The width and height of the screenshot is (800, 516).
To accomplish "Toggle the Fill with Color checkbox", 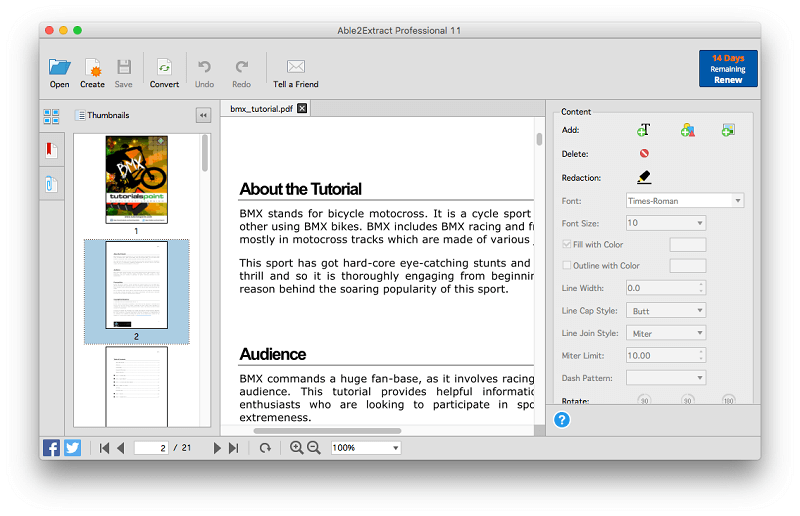I will pos(566,244).
